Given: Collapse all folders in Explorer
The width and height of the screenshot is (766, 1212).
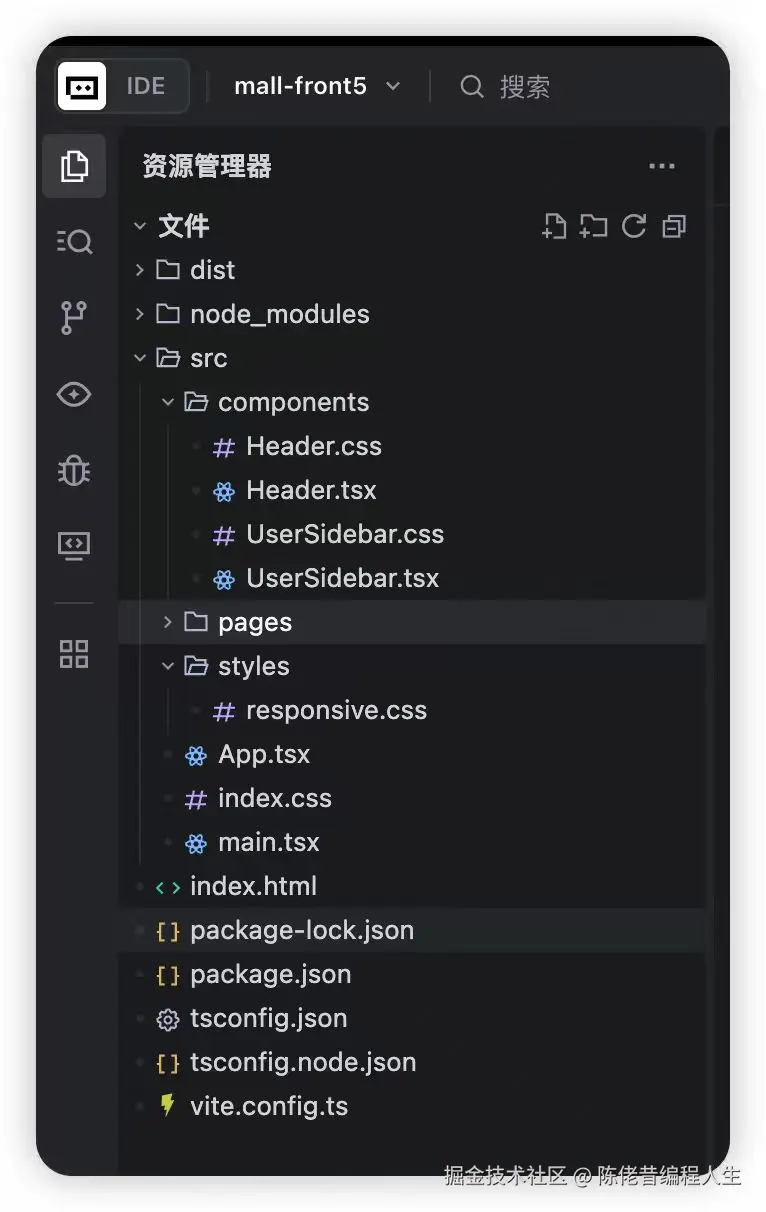Looking at the screenshot, I should click(674, 226).
